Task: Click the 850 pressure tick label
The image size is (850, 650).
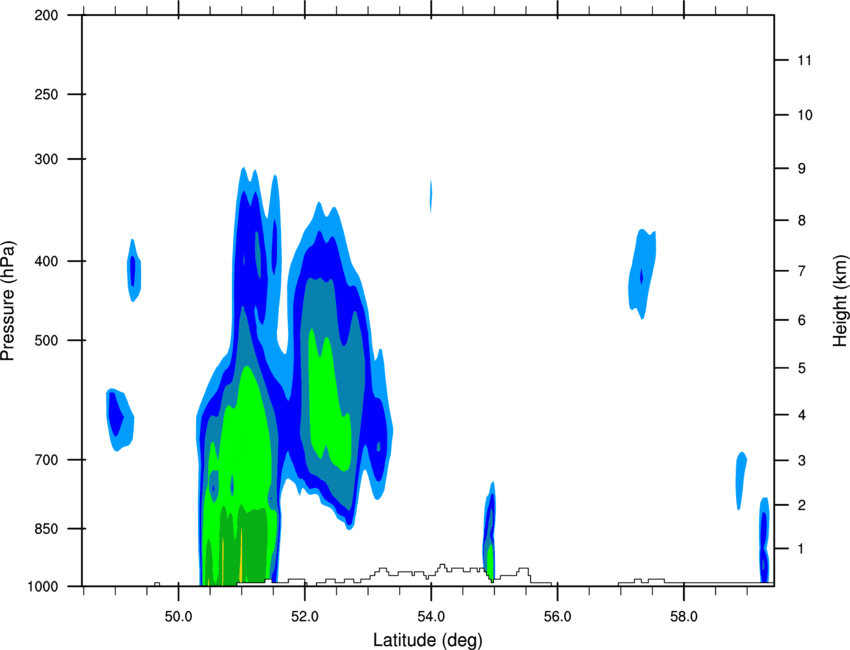Action: 46,529
